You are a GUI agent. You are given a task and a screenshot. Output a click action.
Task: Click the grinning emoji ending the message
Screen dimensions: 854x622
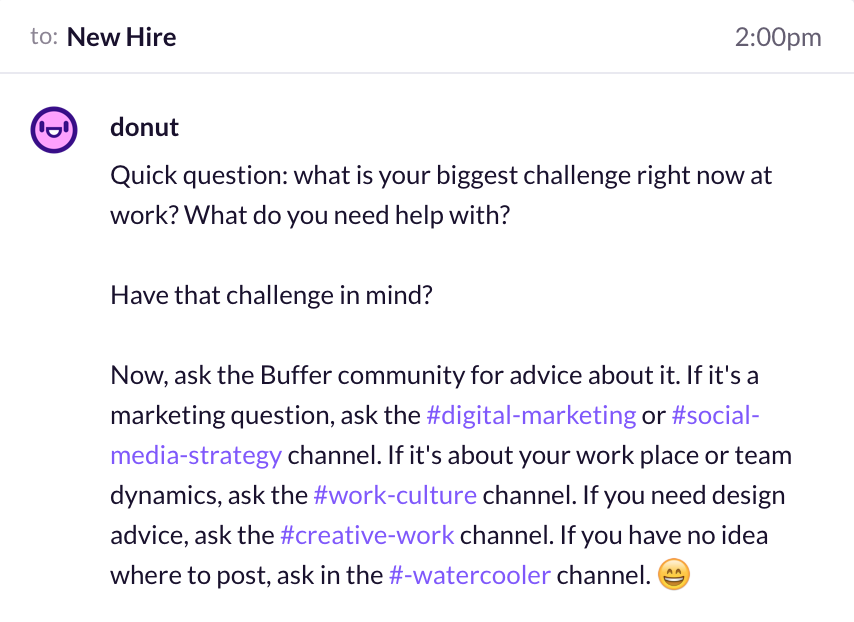point(674,574)
